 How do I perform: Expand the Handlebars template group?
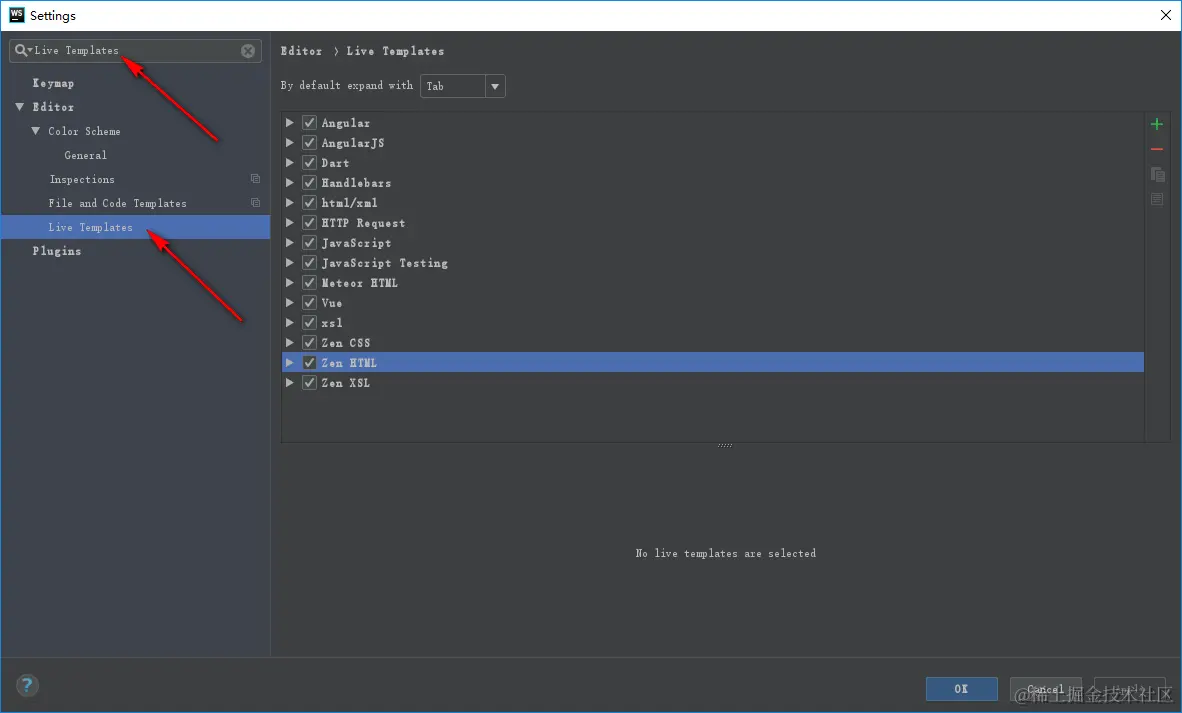[289, 182]
